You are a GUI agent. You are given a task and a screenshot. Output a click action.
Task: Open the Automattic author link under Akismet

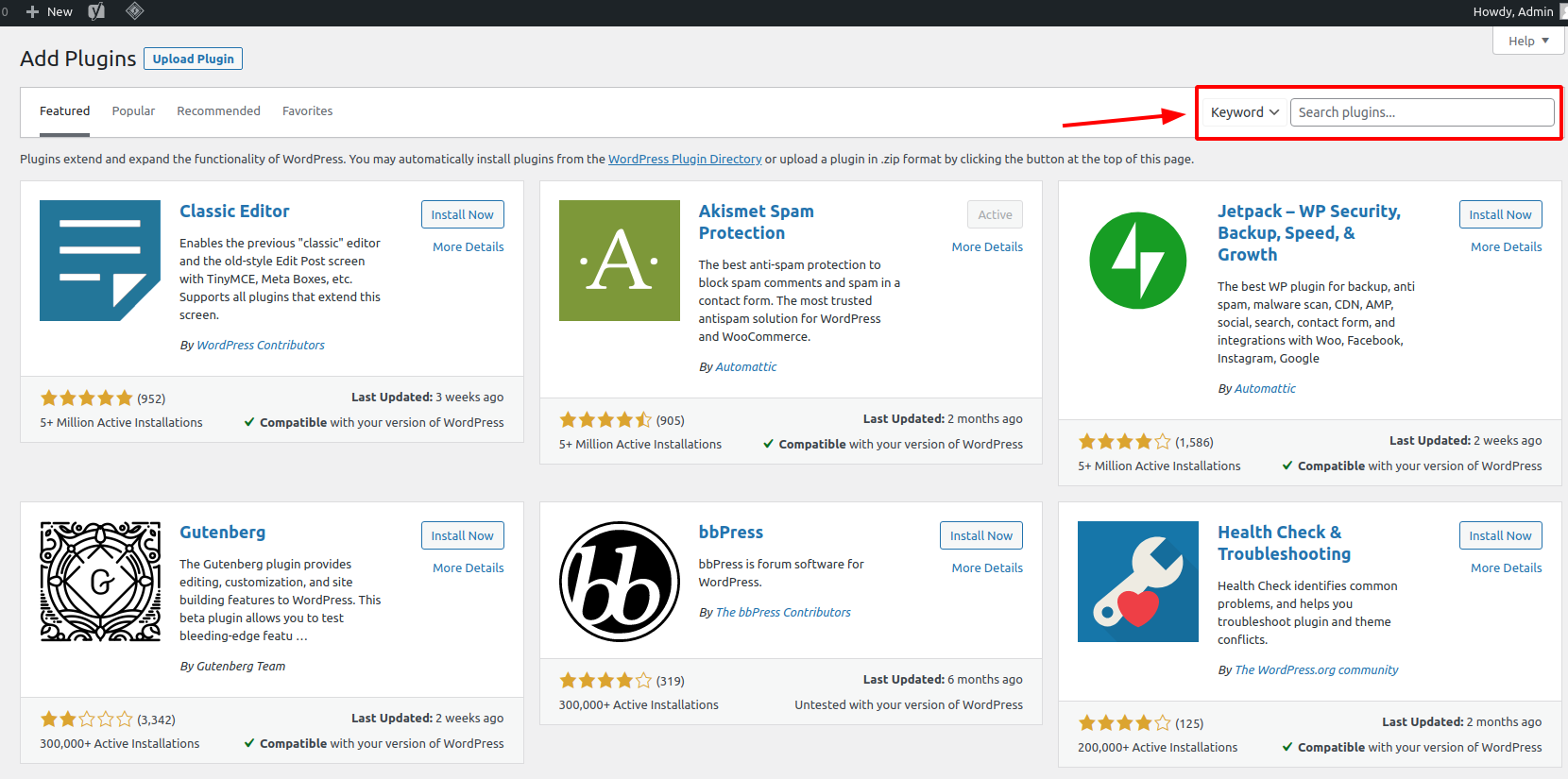pyautogui.click(x=746, y=366)
